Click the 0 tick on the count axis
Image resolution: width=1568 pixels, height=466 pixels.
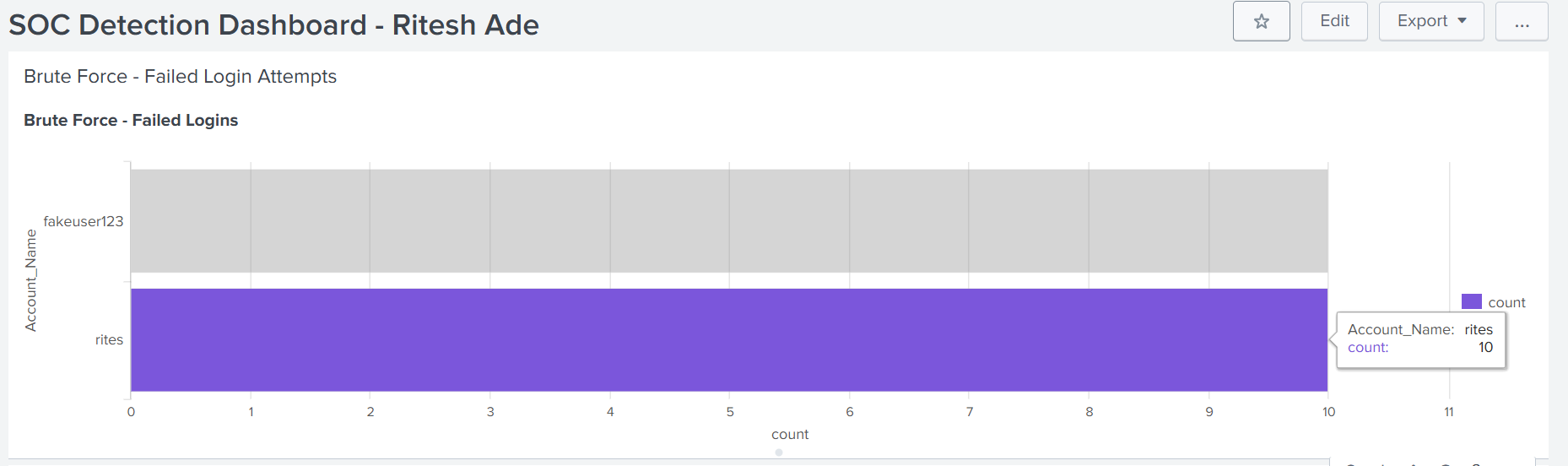tap(131, 412)
